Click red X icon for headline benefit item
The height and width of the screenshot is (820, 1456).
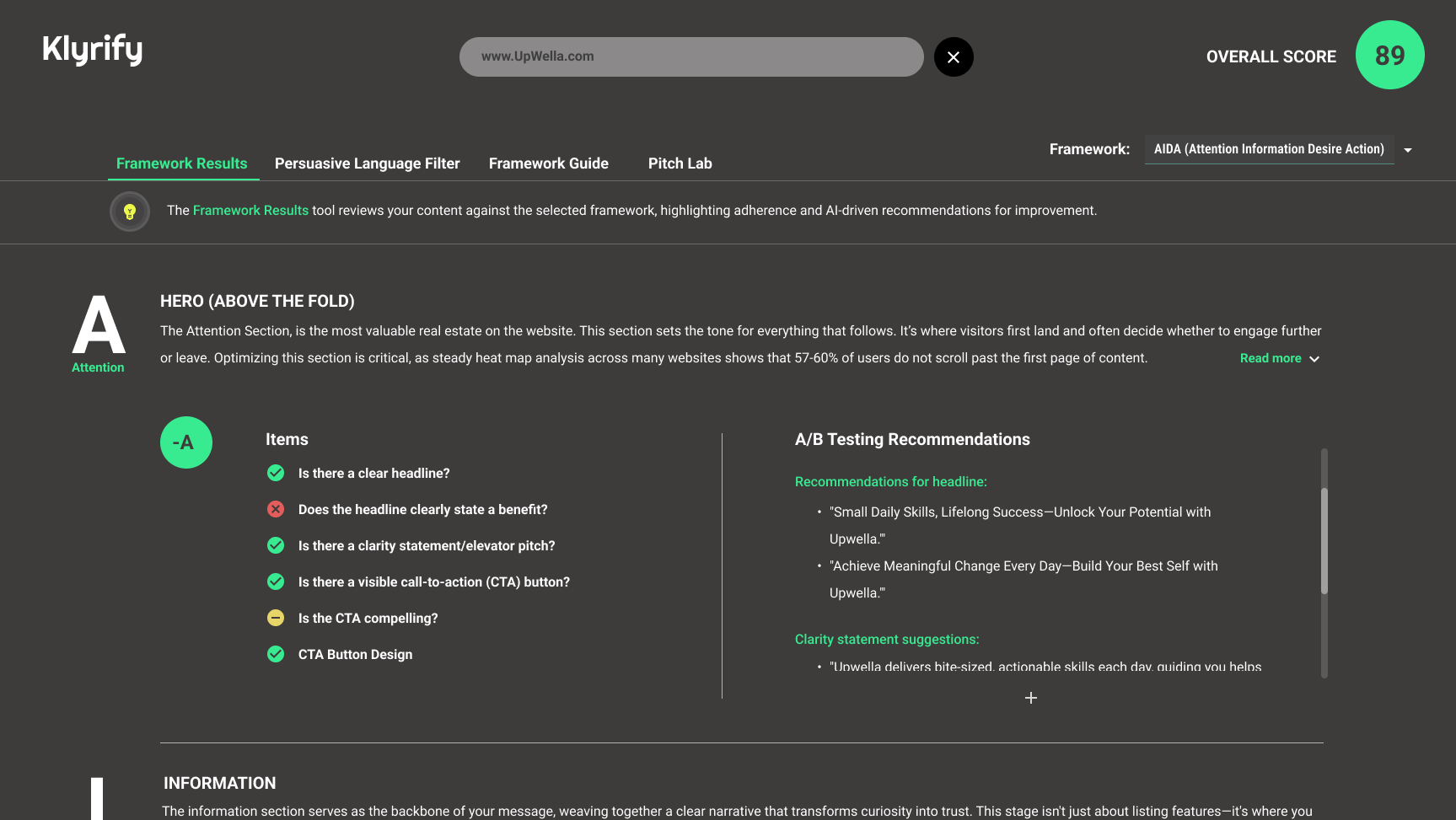(x=276, y=509)
